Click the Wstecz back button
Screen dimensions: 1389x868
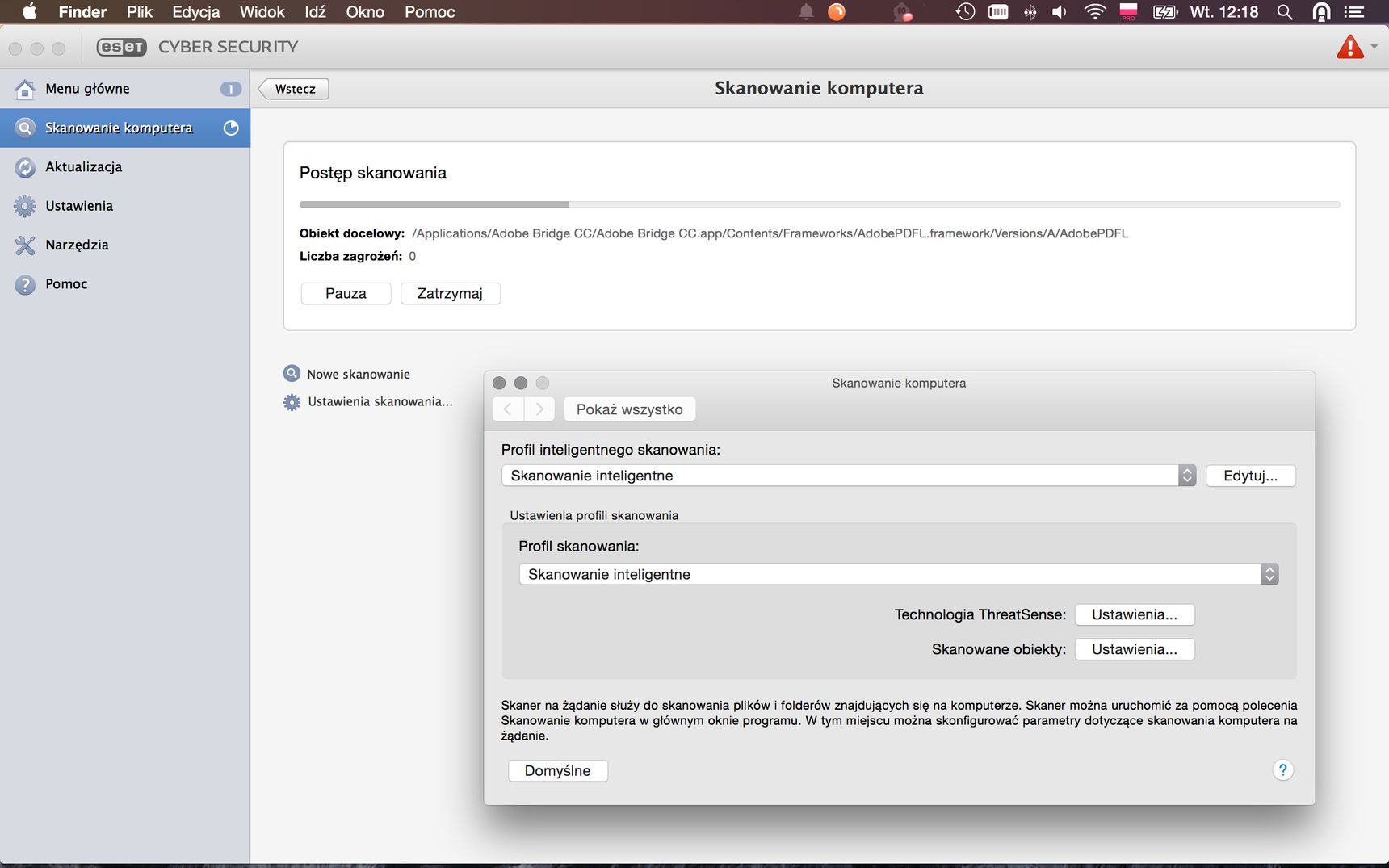pos(294,89)
